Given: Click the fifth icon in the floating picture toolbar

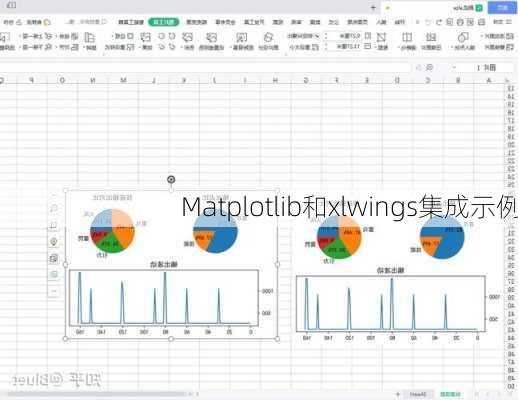Looking at the screenshot, I should point(54,274).
